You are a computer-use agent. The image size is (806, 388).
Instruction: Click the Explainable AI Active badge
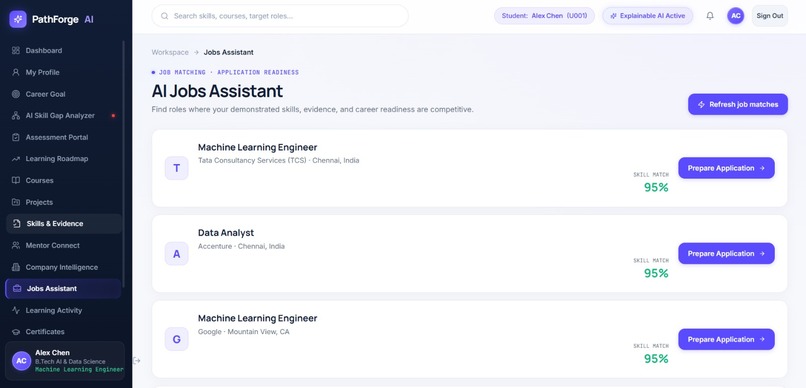(647, 16)
